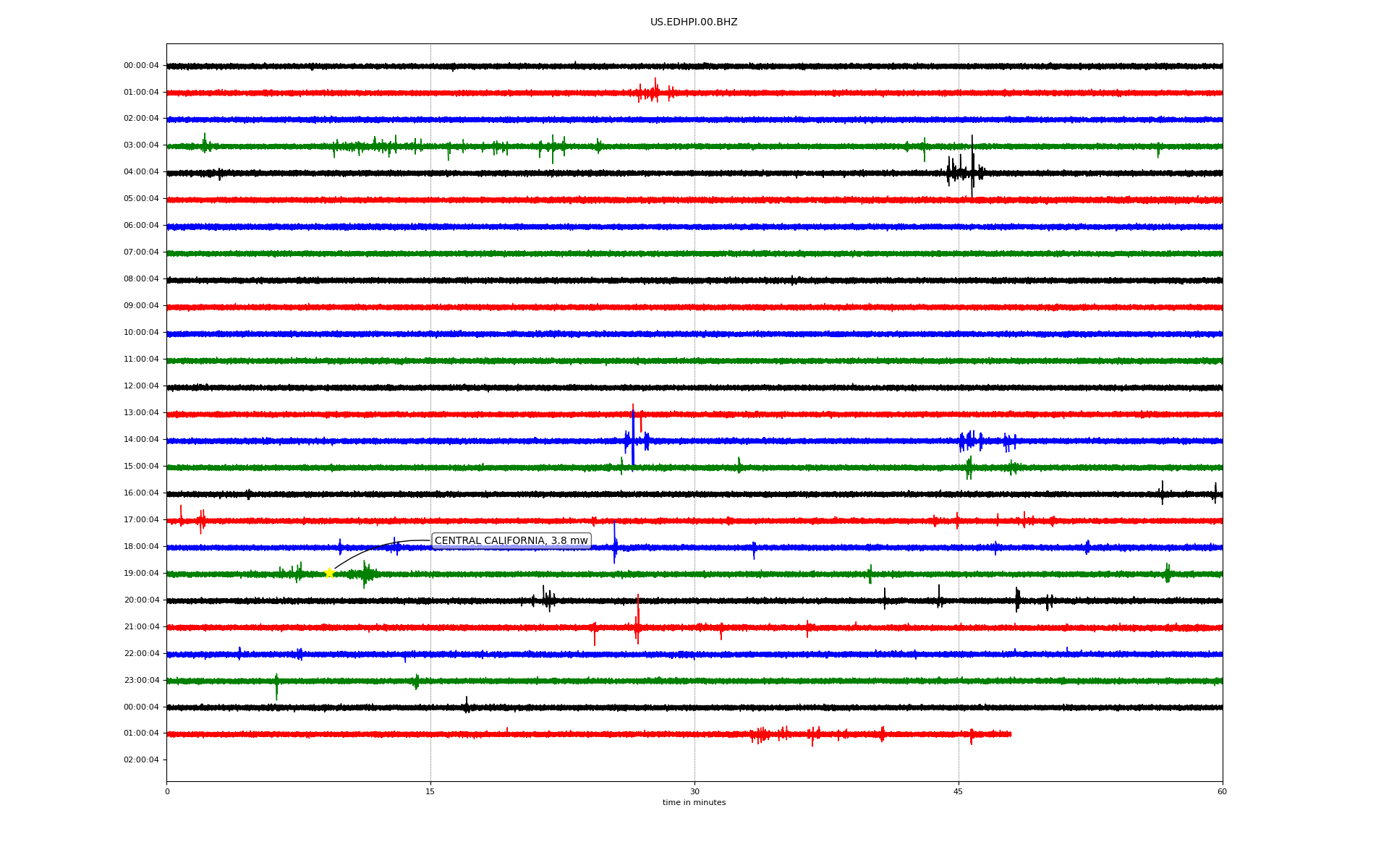
Task: Click the x-axis label time in minutes
Action: (x=694, y=803)
